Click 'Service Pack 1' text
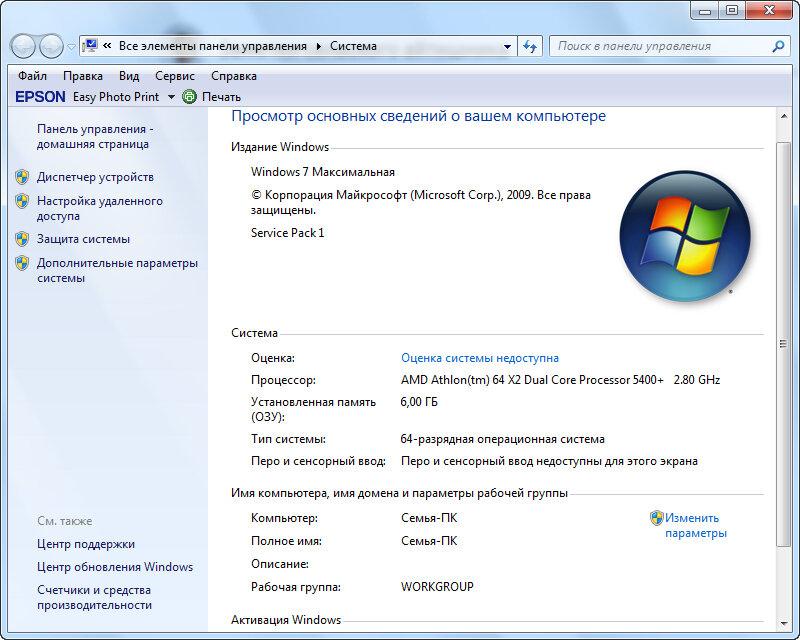Image resolution: width=800 pixels, height=640 pixels. click(x=287, y=233)
